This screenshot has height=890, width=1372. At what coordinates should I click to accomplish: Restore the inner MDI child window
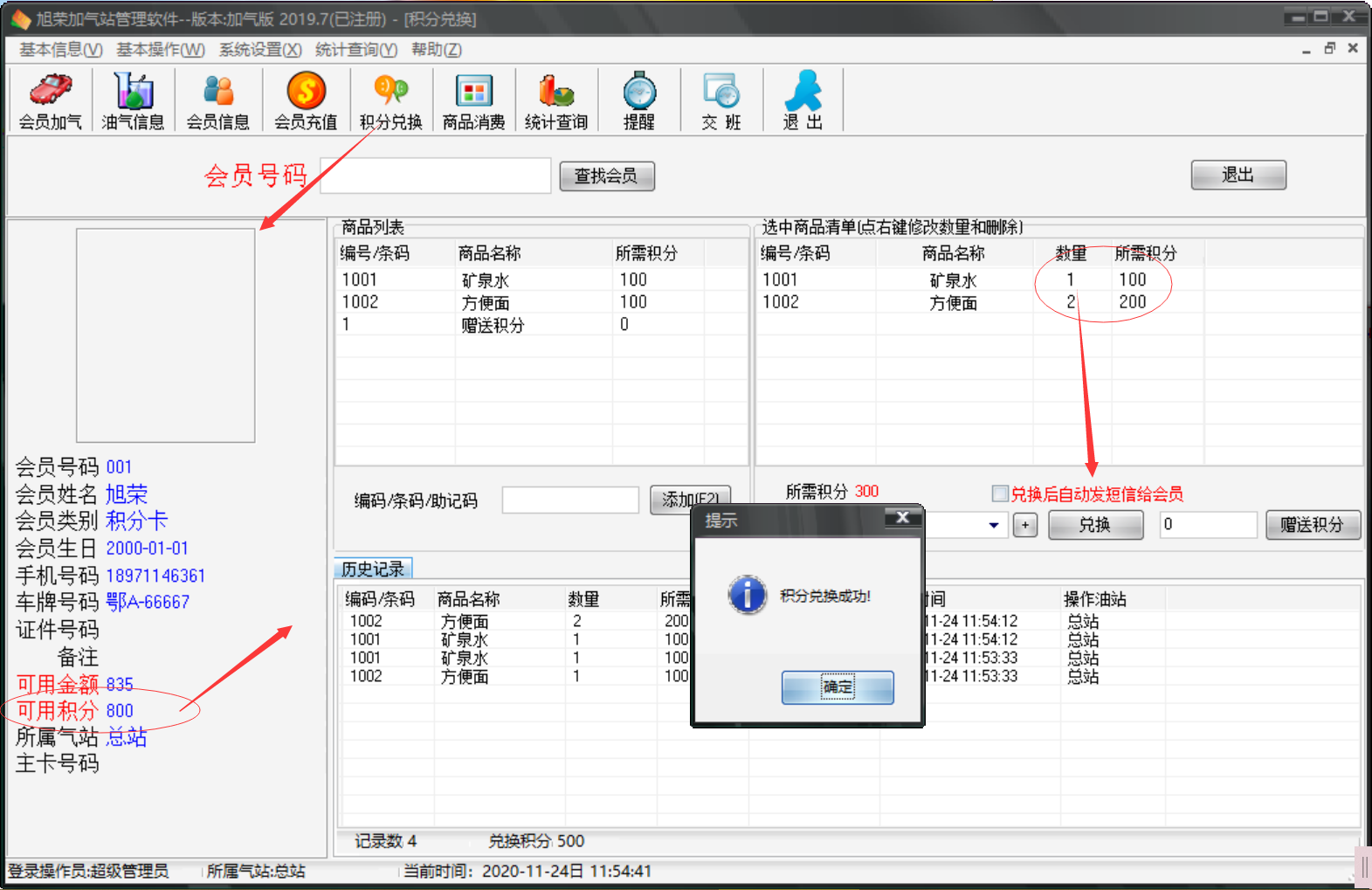tap(1329, 48)
